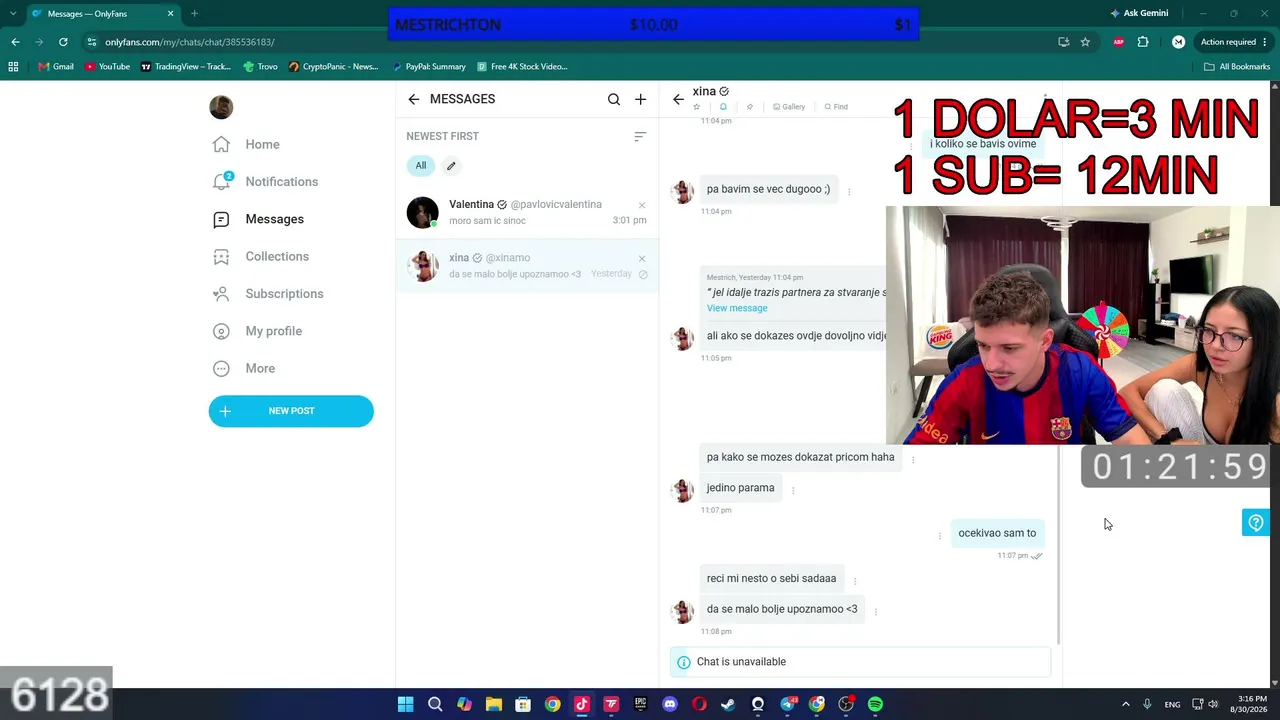Start a new message with the plus icon
Image resolution: width=1280 pixels, height=720 pixels.
640,99
